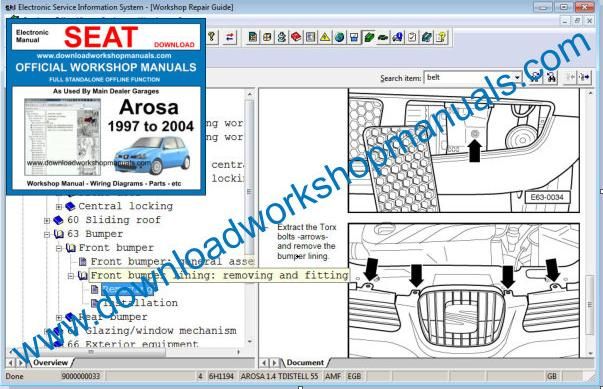603x389 pixels.
Task: Click left tab-scroll arrow beside Document tab
Action: [x=264, y=362]
